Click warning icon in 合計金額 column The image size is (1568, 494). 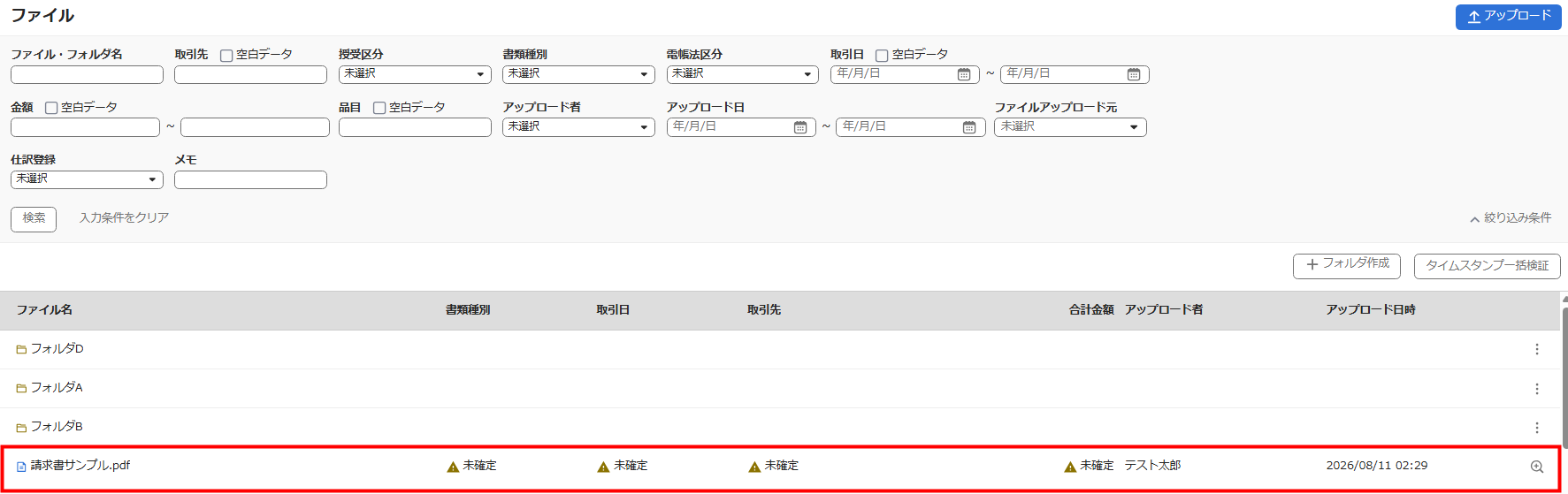1070,467
